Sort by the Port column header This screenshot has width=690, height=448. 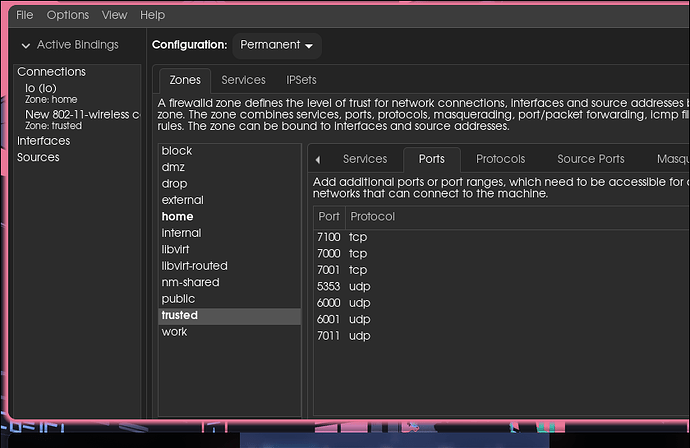pos(329,217)
